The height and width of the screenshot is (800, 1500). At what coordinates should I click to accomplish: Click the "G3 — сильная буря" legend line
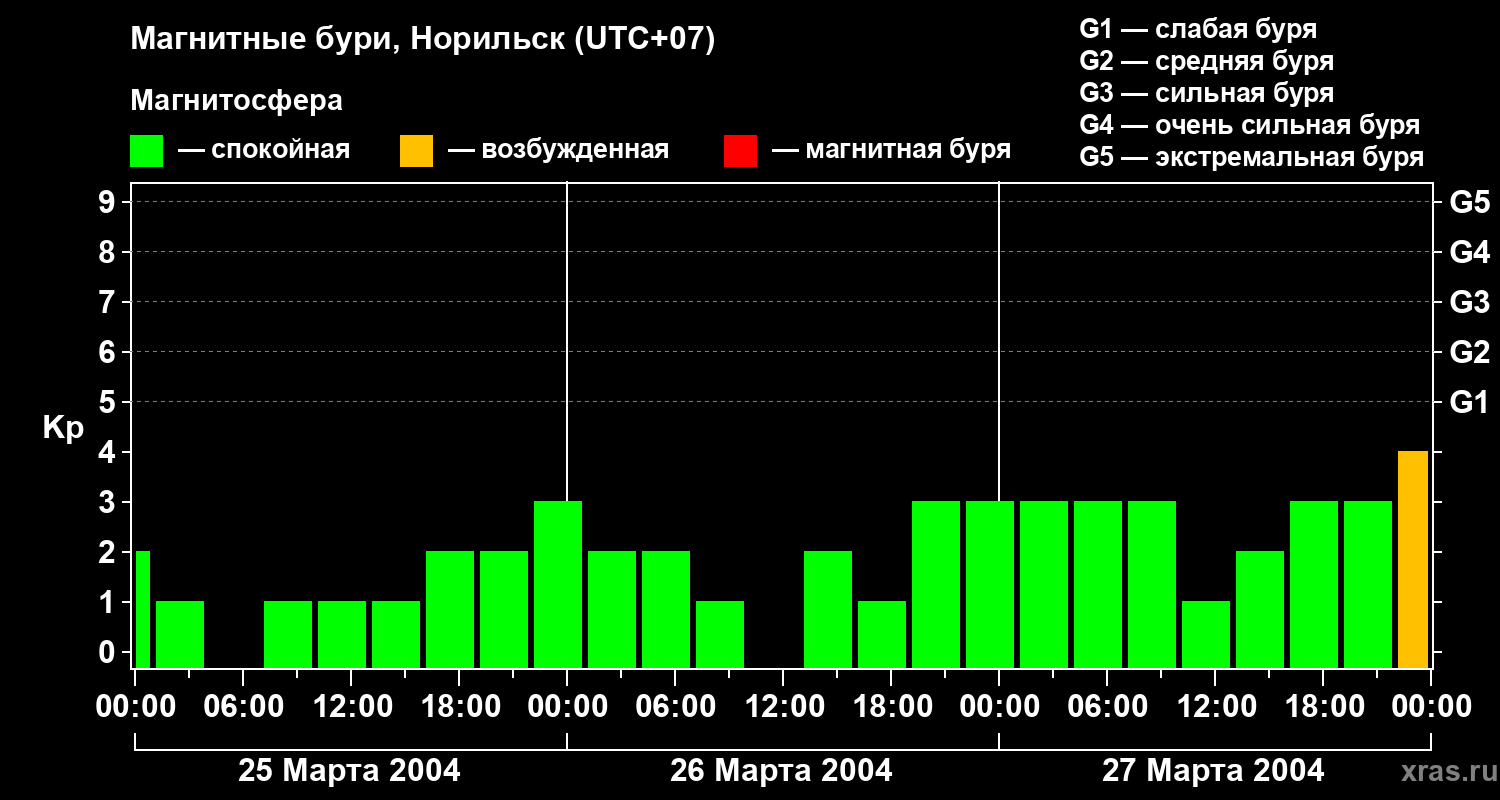click(x=1206, y=93)
